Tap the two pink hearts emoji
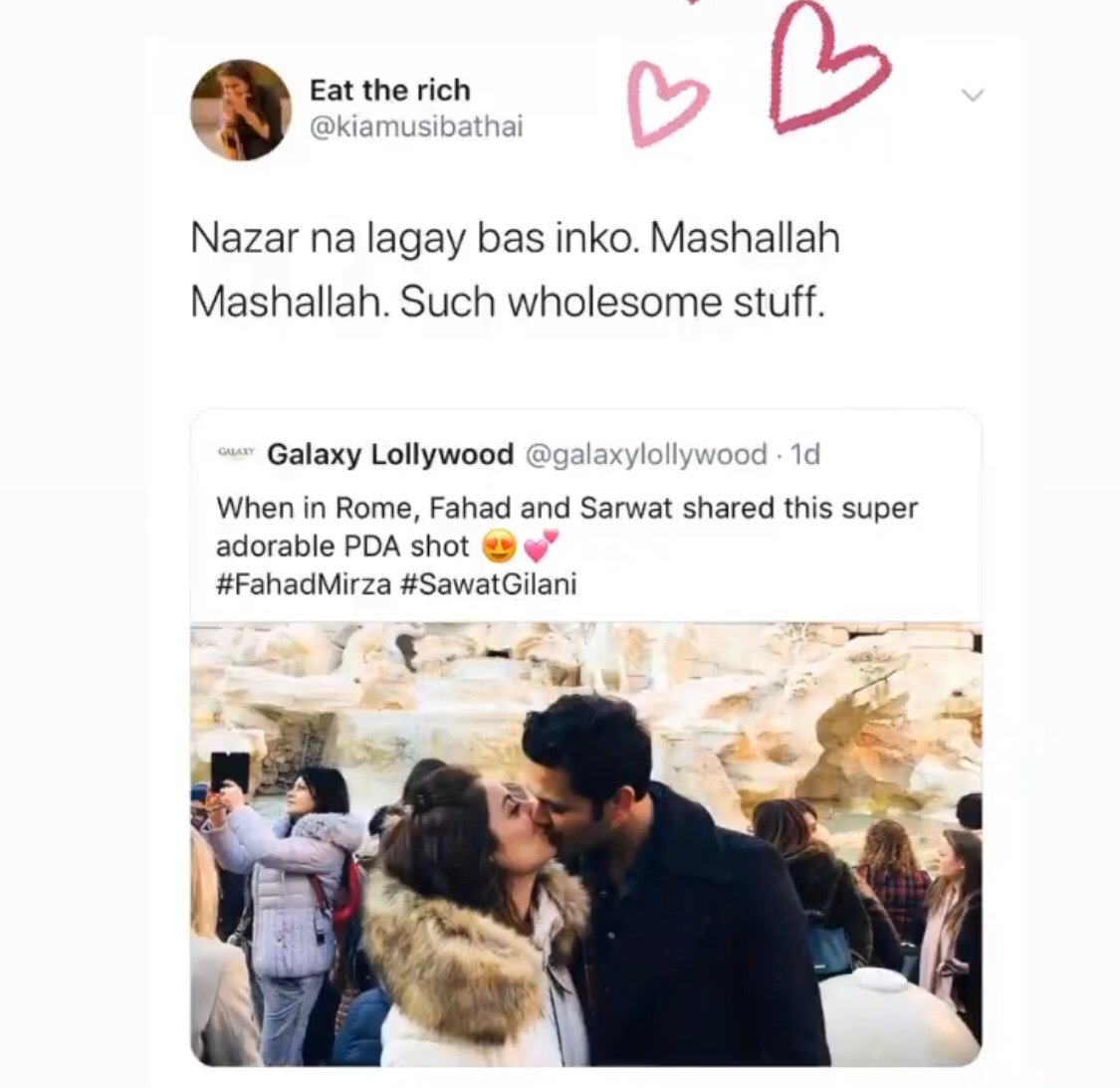This screenshot has width=1120, height=1088. [x=540, y=545]
